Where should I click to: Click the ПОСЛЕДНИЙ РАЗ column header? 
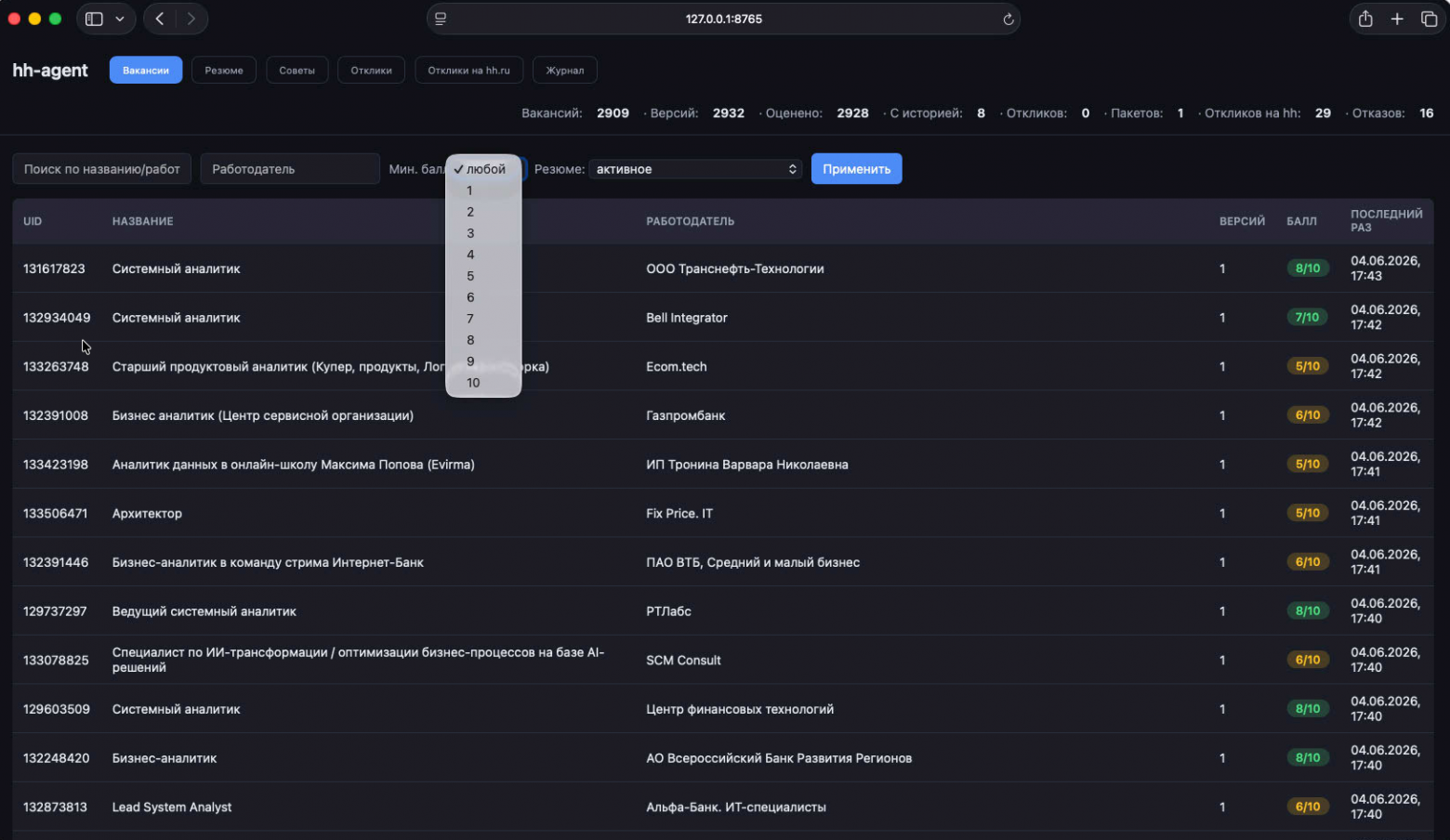pyautogui.click(x=1386, y=221)
